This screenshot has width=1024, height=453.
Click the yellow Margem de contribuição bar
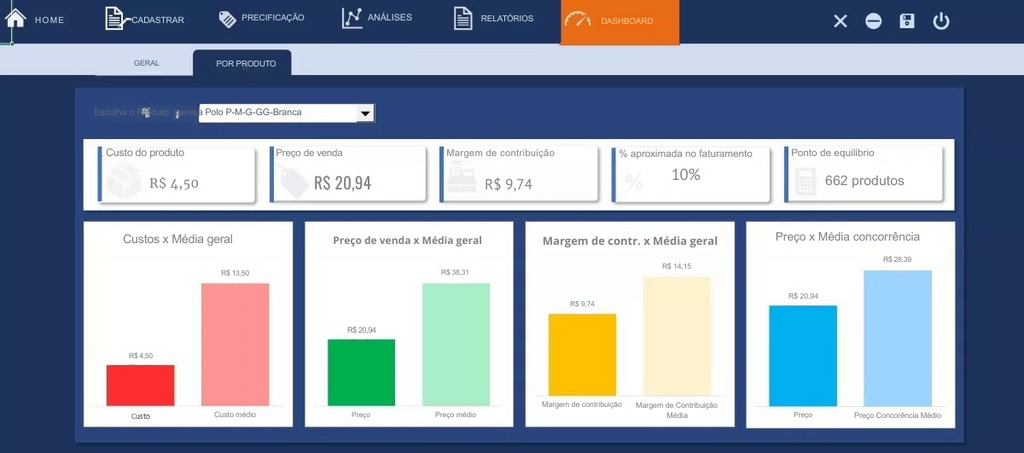pos(582,354)
